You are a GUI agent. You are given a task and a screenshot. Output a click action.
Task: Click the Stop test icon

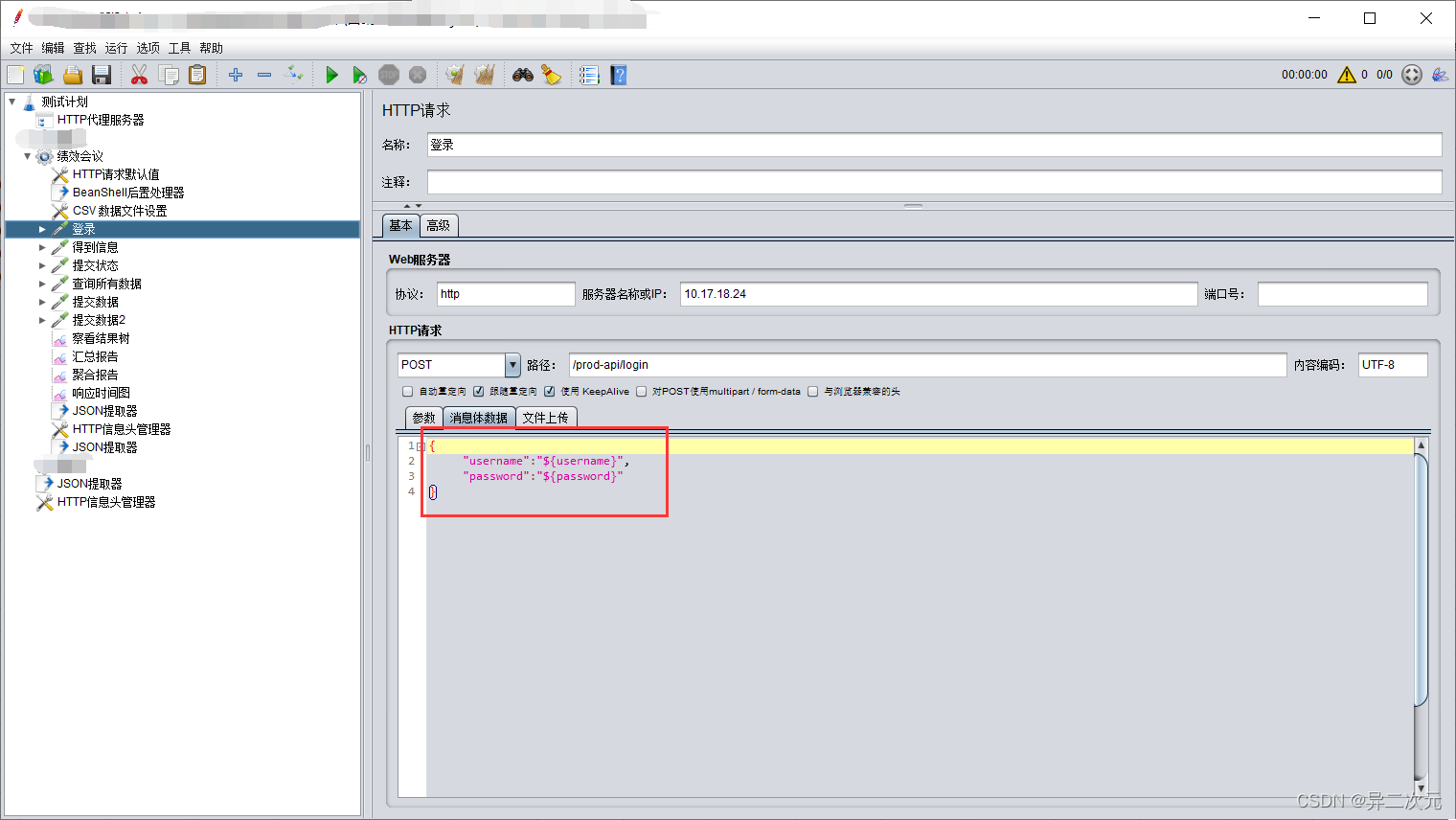coord(389,75)
